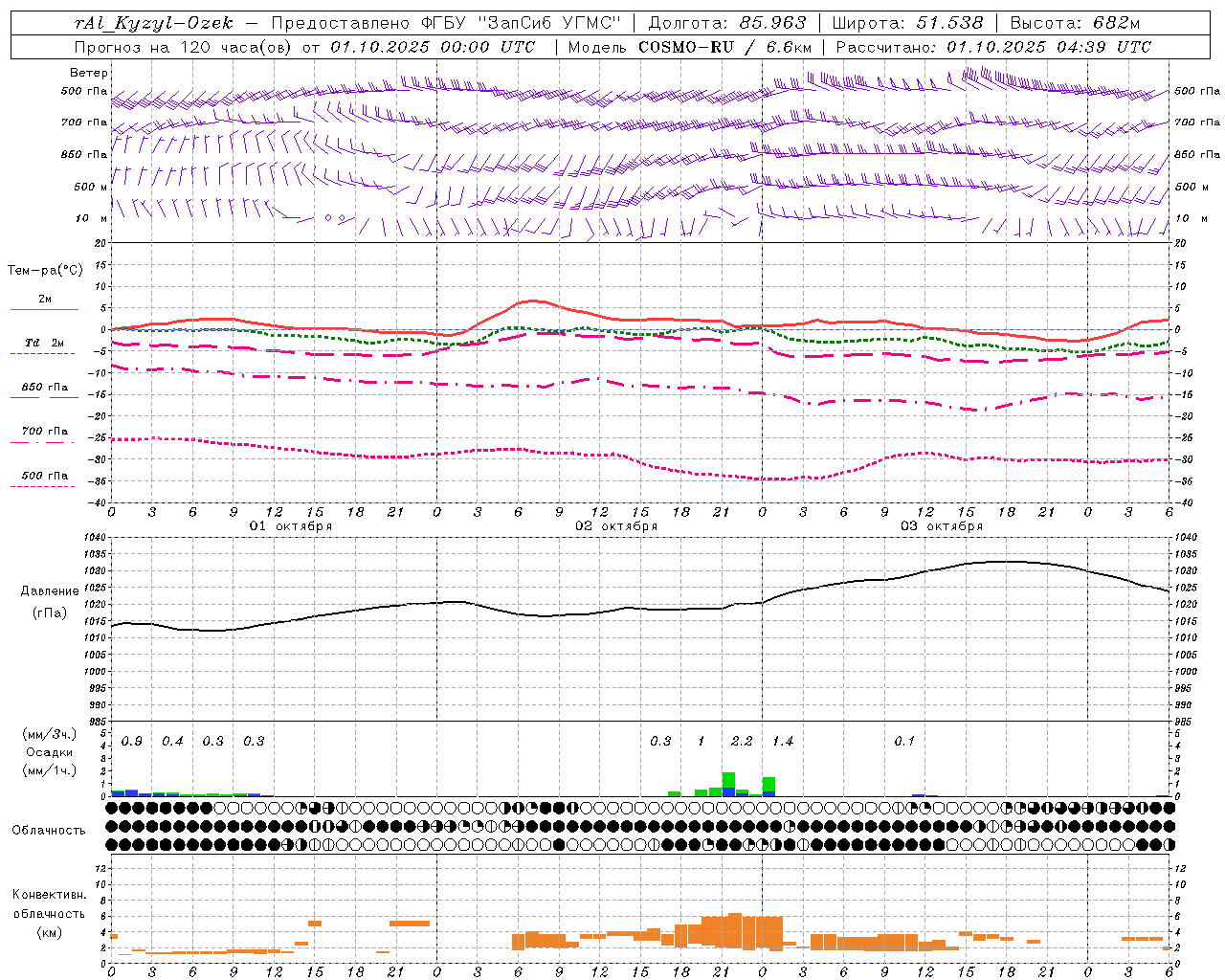Click the (мм/1ч.) precipitation unit label

click(48, 770)
